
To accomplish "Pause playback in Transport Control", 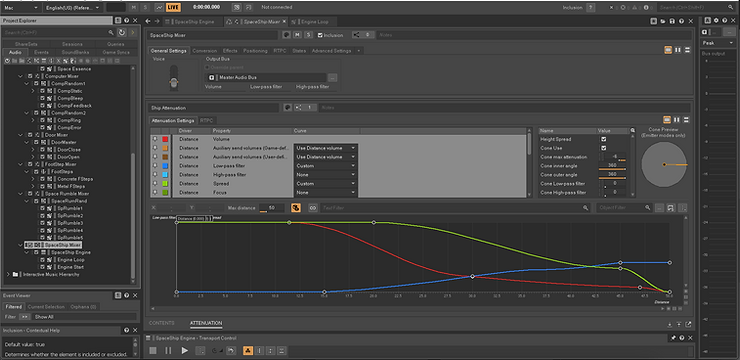I will [168, 351].
